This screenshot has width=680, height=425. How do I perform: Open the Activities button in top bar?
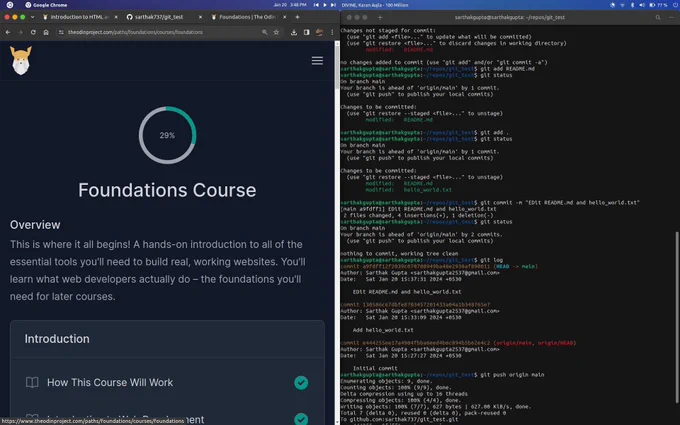coord(10,5)
